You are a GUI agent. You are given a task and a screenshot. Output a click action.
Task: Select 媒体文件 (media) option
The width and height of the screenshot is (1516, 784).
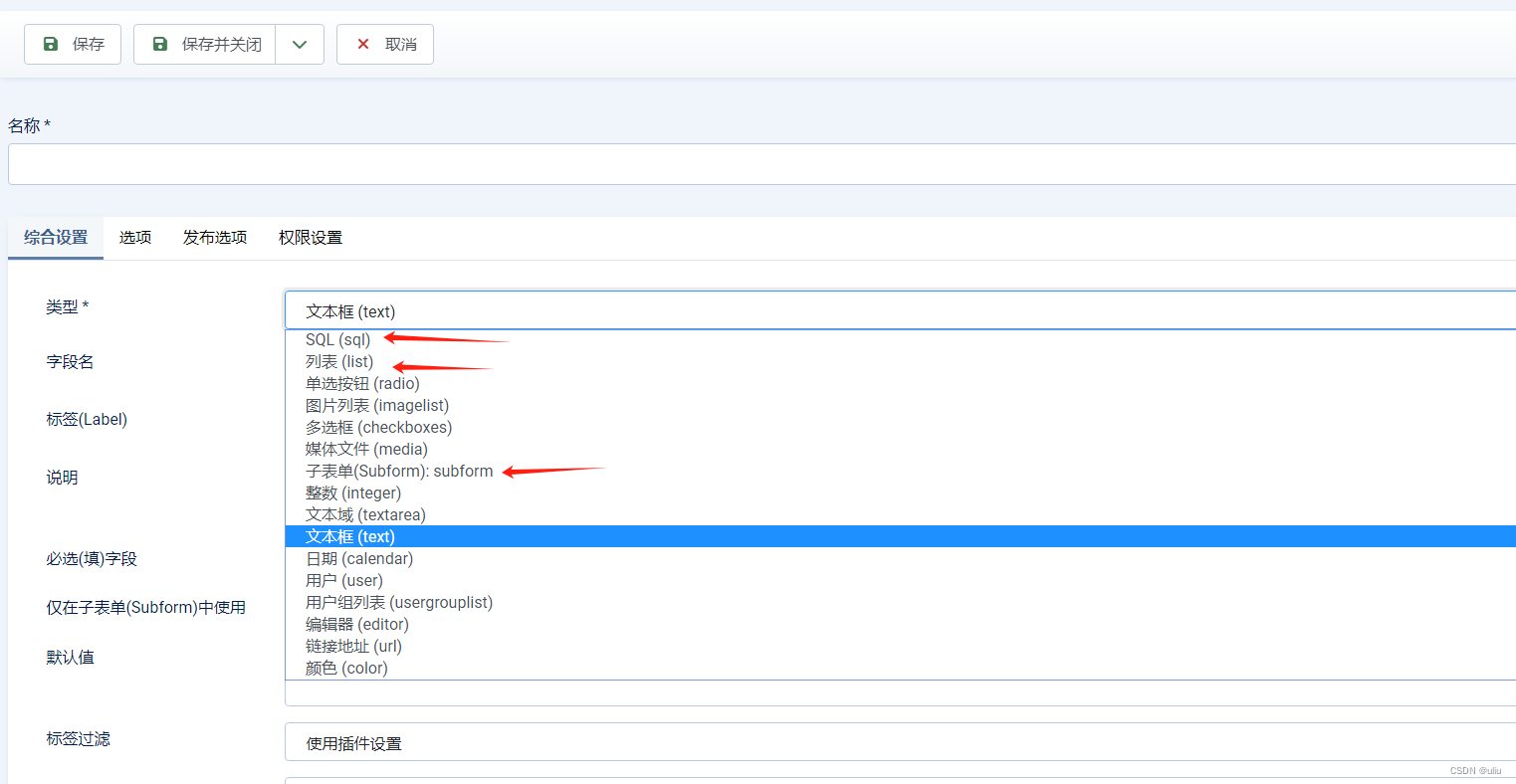900,450
